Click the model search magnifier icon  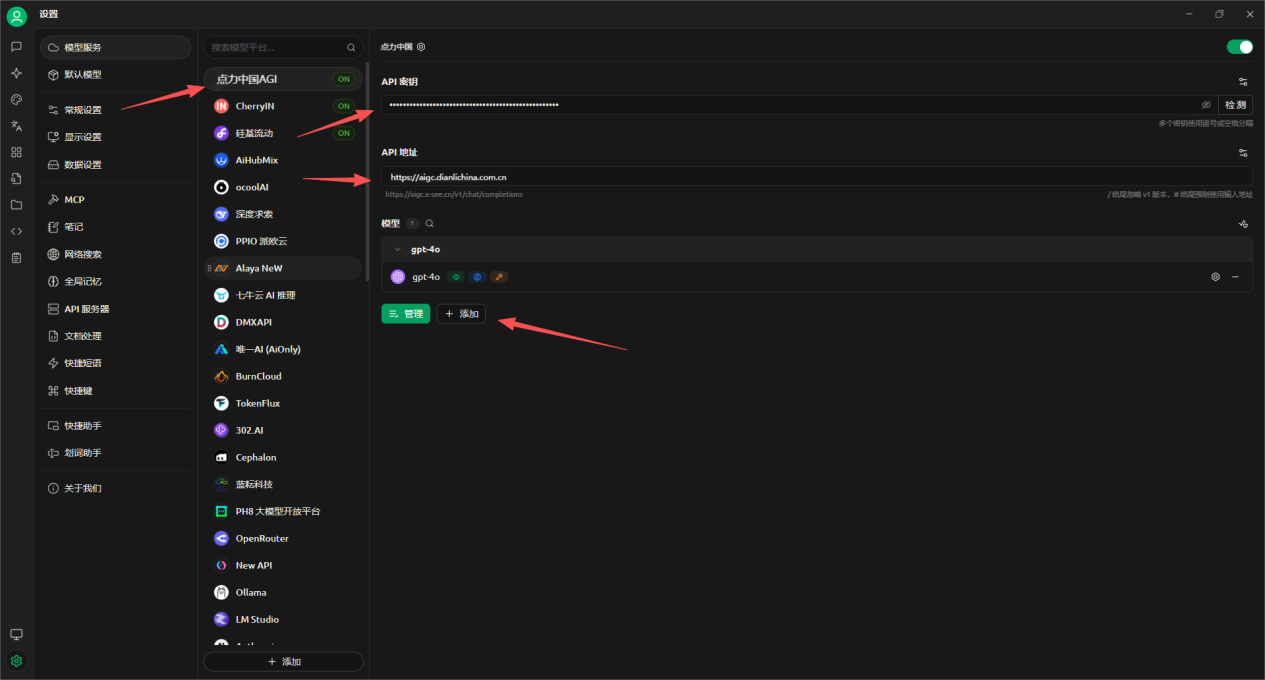(429, 224)
